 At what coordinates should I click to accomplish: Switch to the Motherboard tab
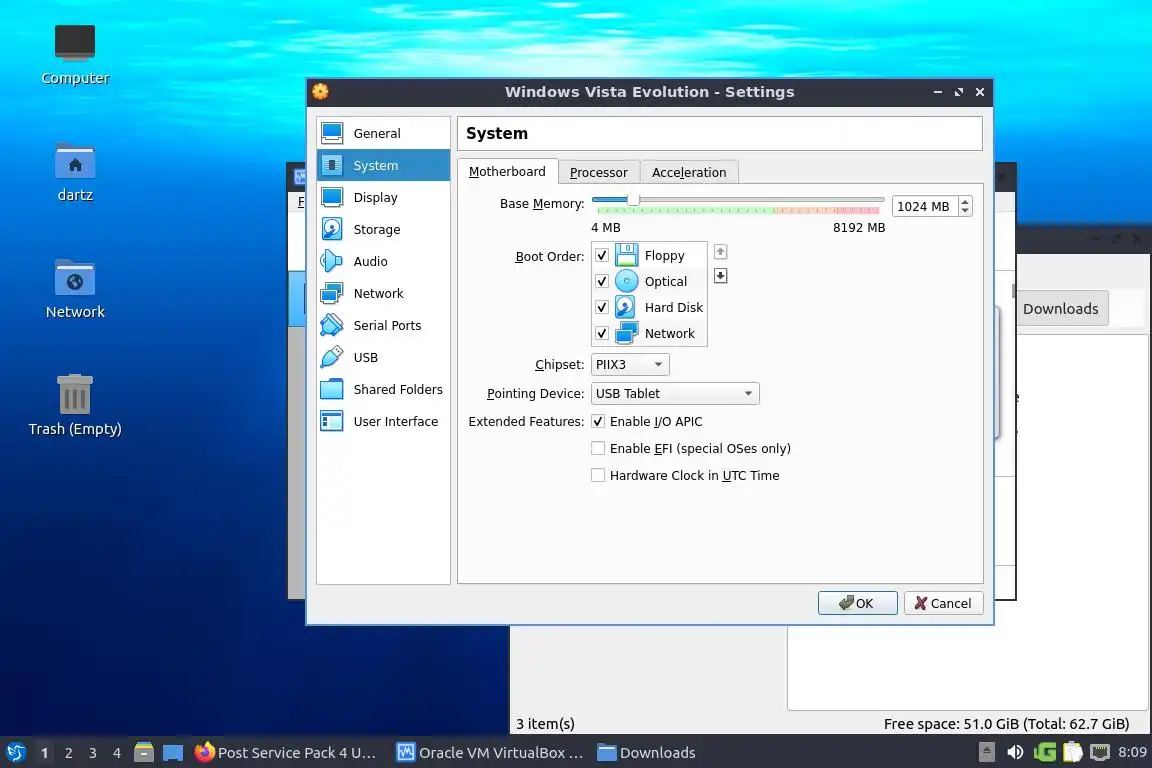click(507, 171)
